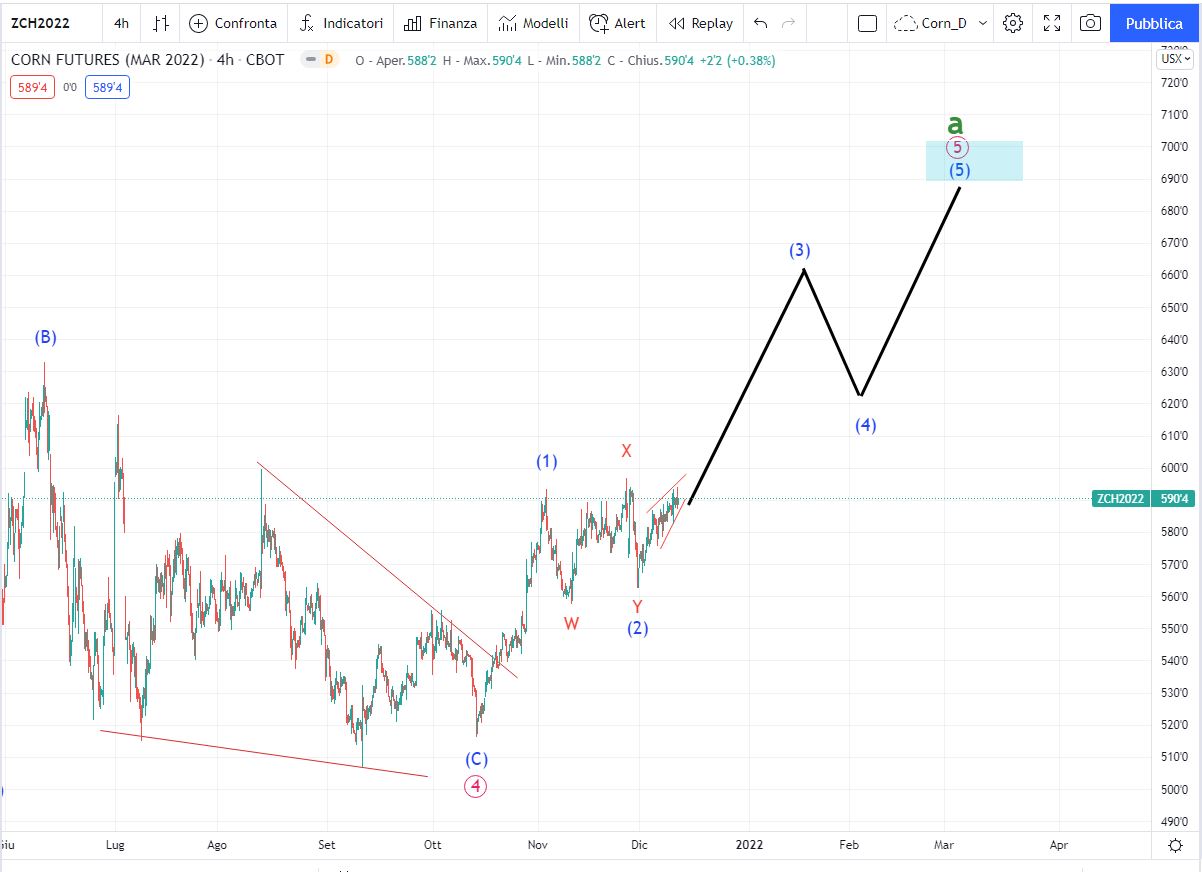Start bar Replay mode

pyautogui.click(x=701, y=23)
